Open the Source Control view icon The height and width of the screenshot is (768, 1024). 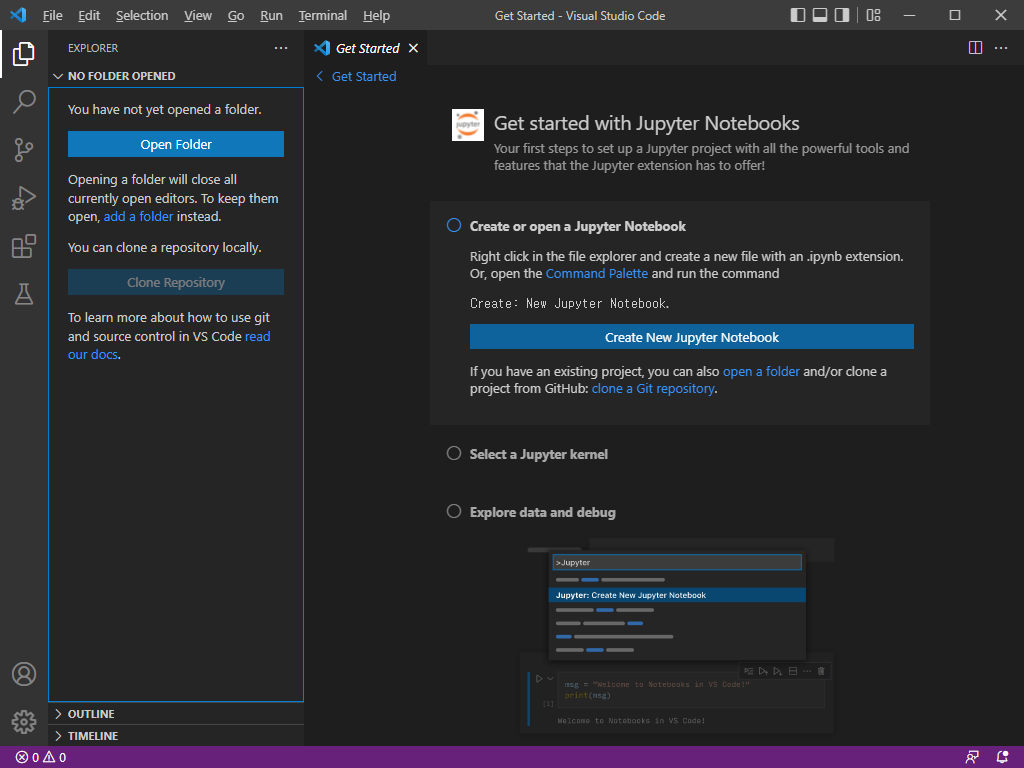[x=24, y=150]
